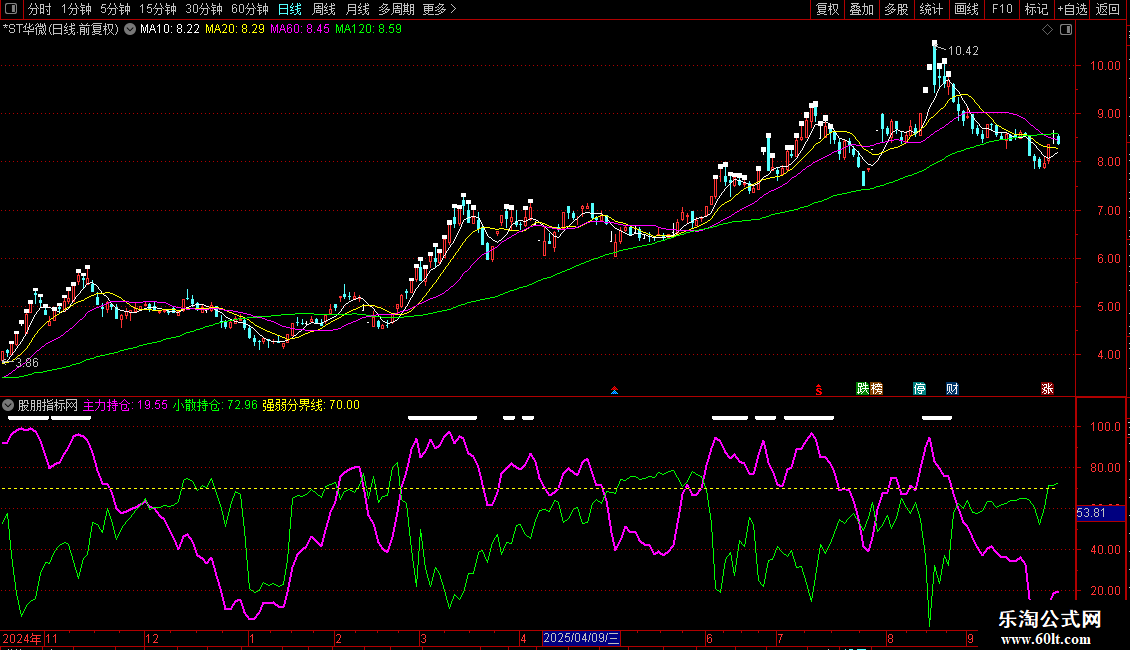The width and height of the screenshot is (1130, 650).
Task: Expand the ST华微 main chart indicator dropdown
Action: pyautogui.click(x=128, y=29)
